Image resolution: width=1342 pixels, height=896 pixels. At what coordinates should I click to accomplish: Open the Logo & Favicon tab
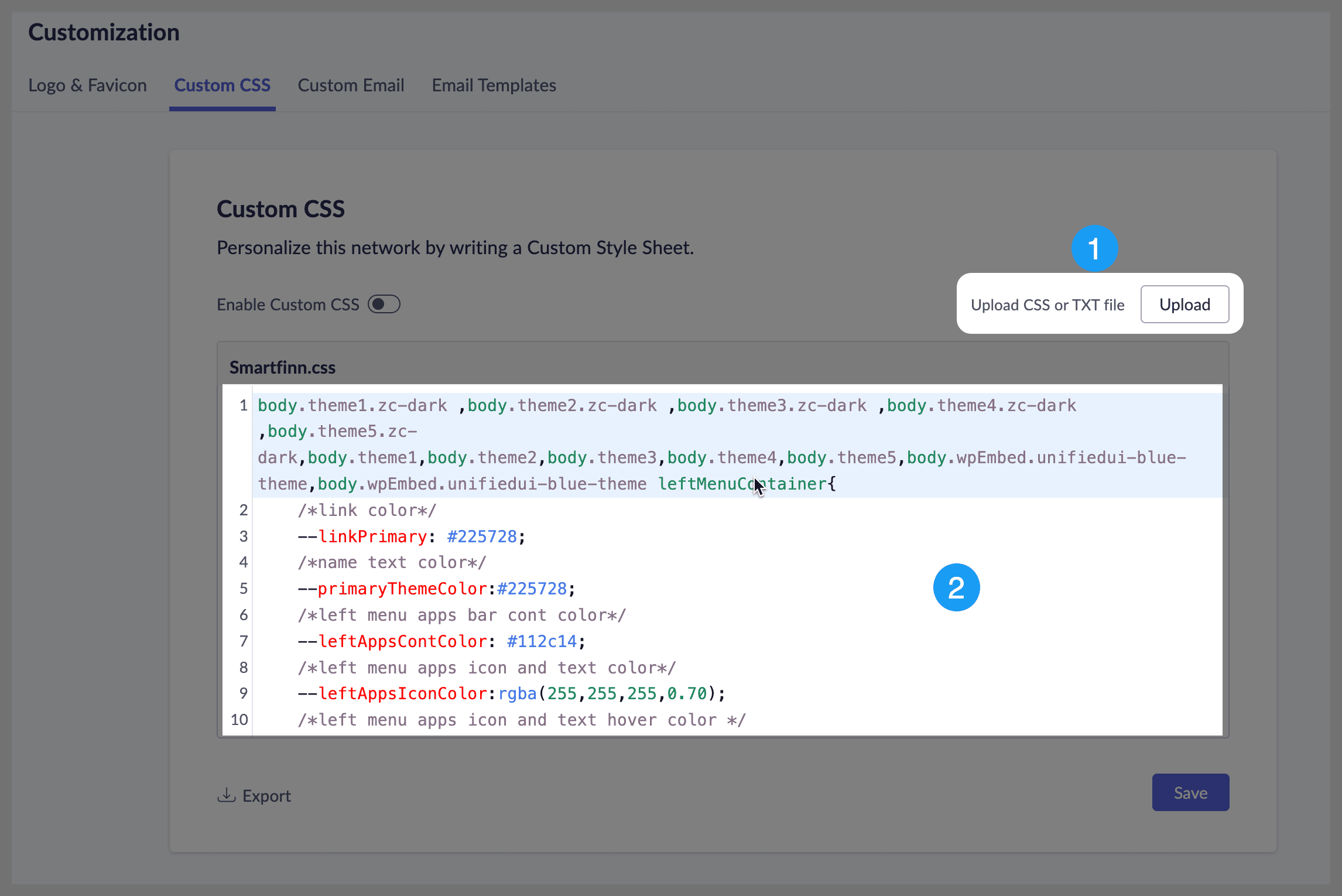tap(87, 86)
